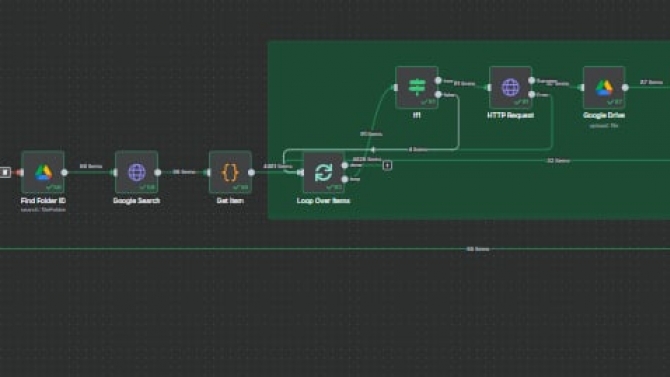Screen dimensions: 670x377
Task: Click the Loop Over Items loop output
Action: point(345,179)
